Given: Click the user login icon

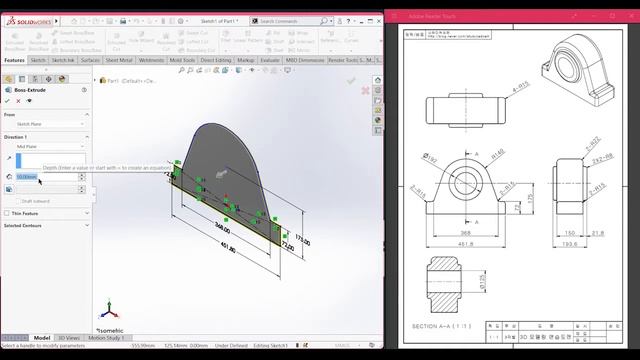Looking at the screenshot, I should pos(339,21).
